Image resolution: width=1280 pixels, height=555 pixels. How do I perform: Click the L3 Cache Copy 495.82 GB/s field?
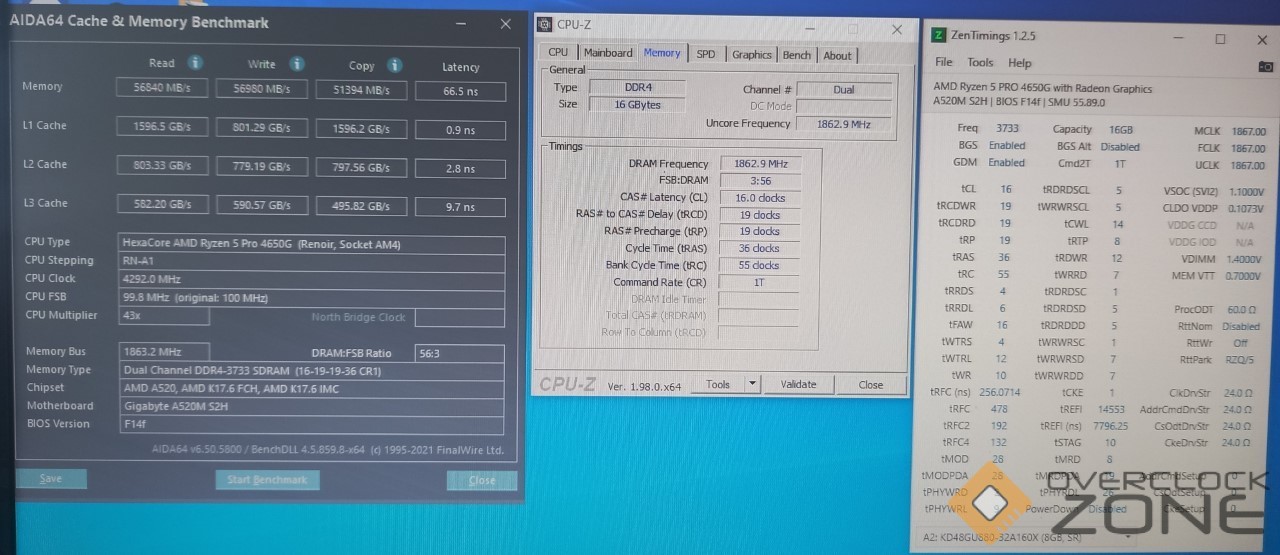point(361,206)
